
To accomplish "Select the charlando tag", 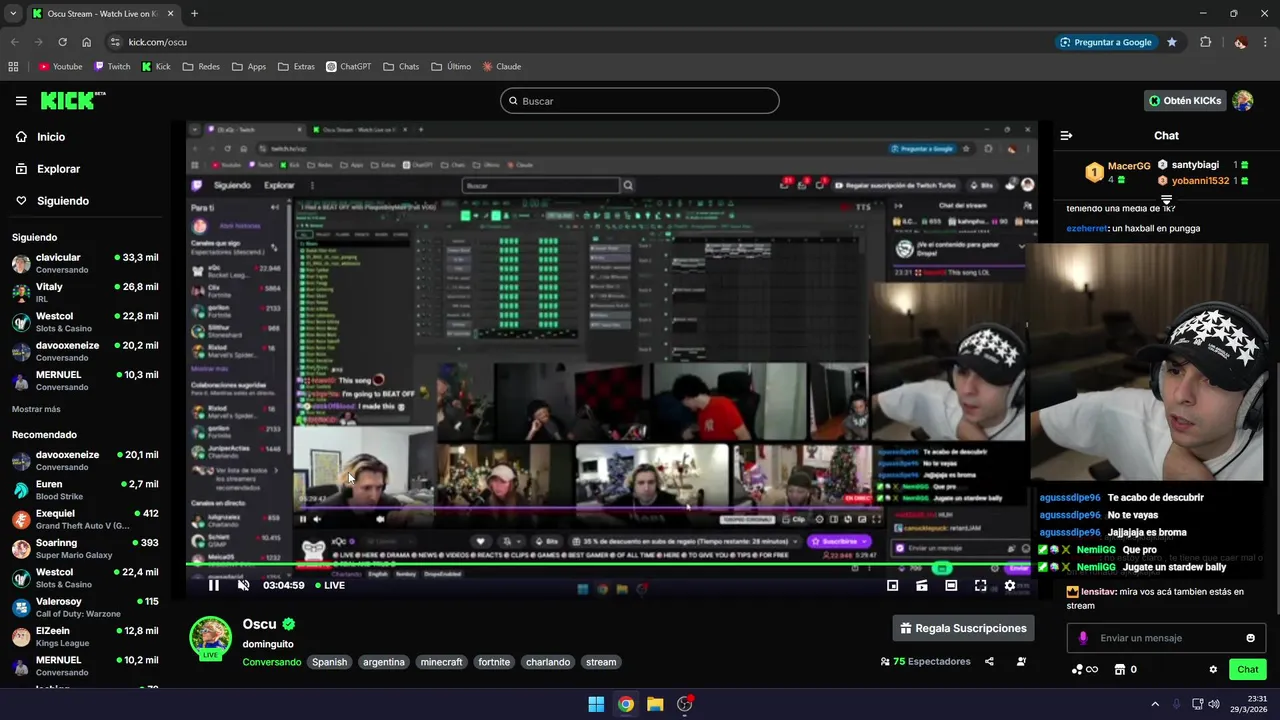I will point(548,662).
